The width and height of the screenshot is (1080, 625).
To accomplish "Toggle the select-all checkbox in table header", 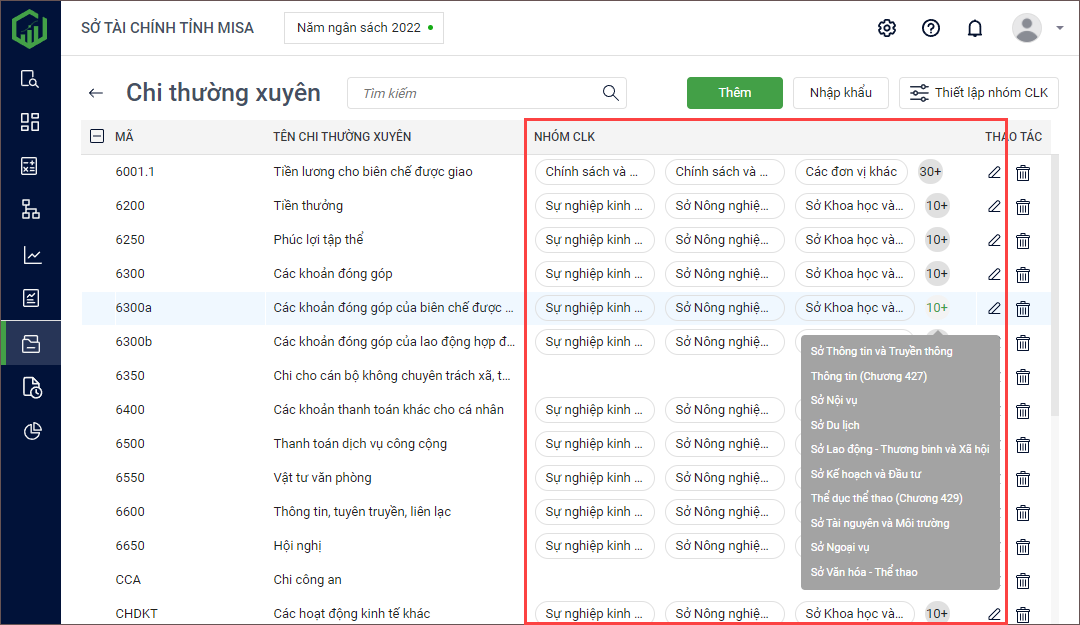I will tap(97, 137).
